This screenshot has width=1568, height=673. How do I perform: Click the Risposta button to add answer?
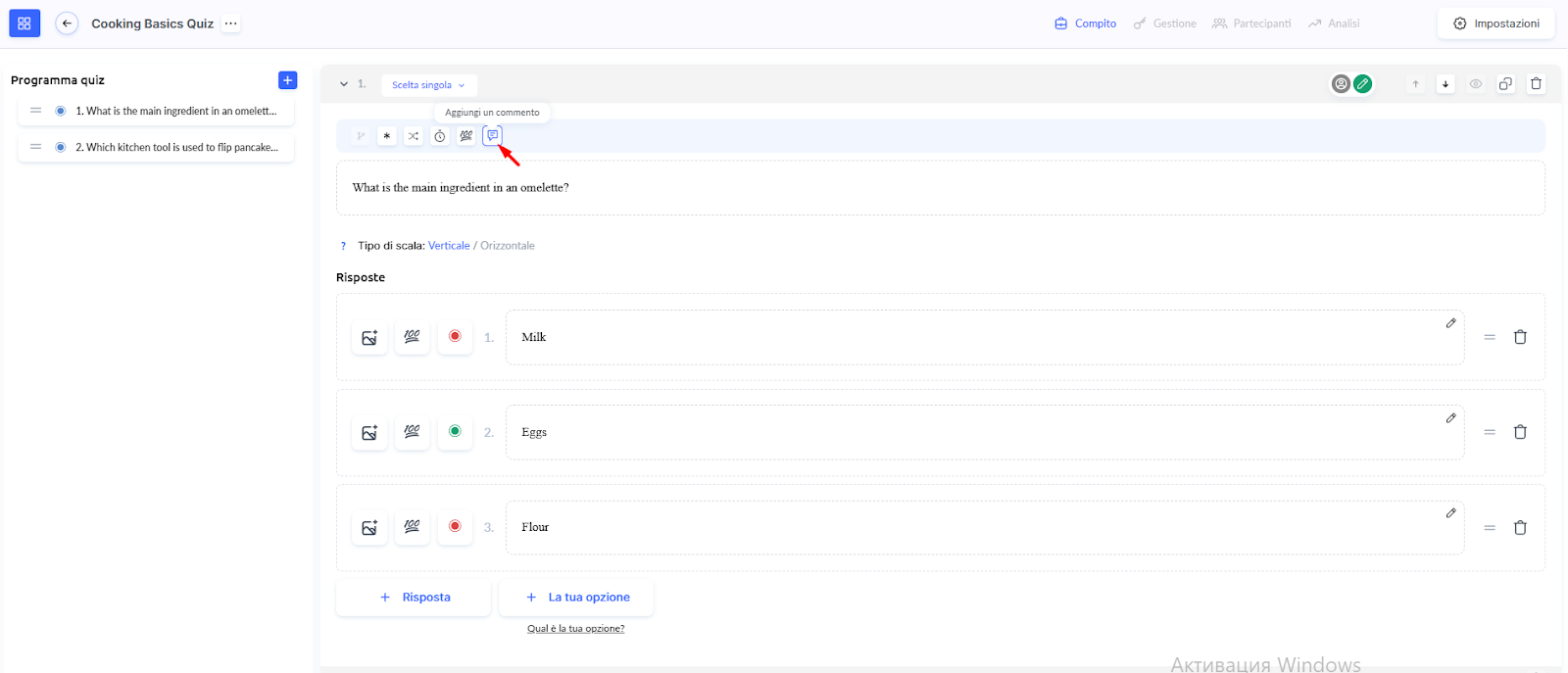tap(414, 597)
